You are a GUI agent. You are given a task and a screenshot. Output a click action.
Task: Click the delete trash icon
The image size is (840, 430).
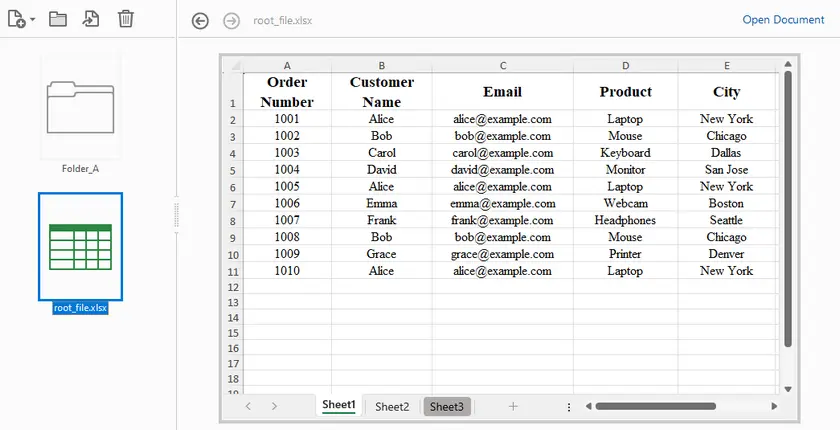pos(125,19)
